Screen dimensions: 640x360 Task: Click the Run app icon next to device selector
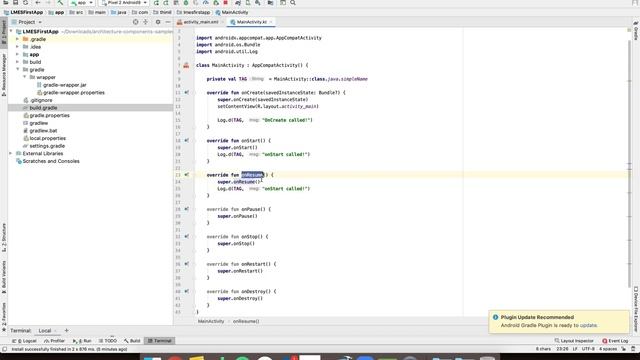[156, 3]
